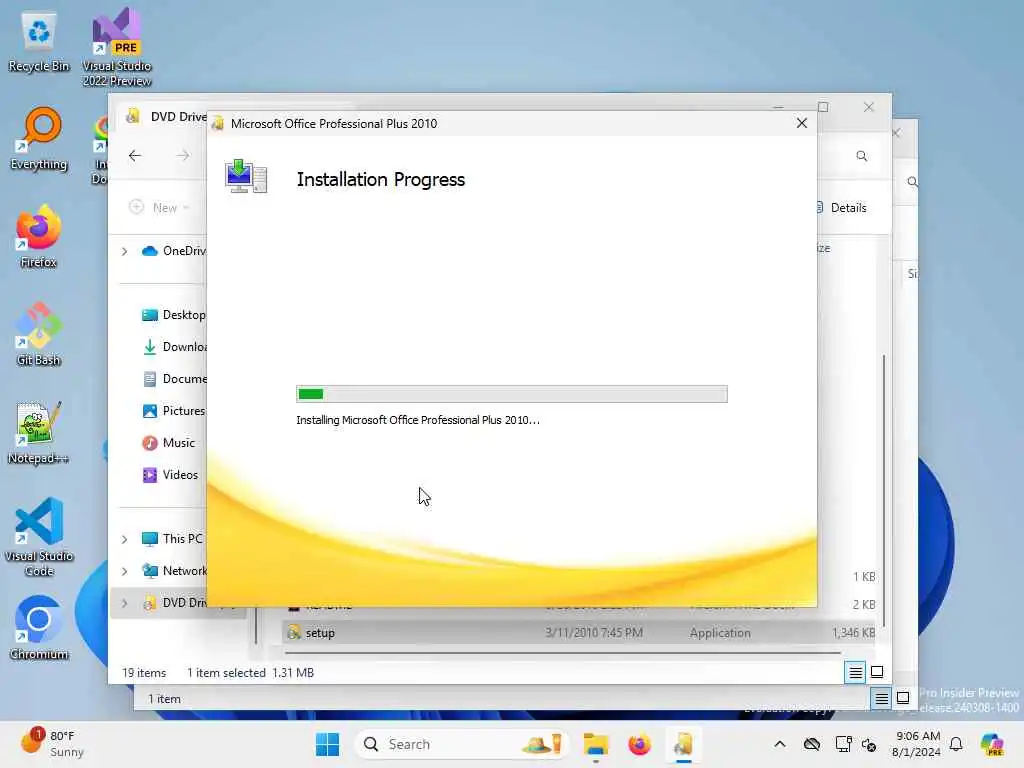This screenshot has height=768, width=1024.
Task: Select Videos in the navigation pane
Action: tap(170, 475)
